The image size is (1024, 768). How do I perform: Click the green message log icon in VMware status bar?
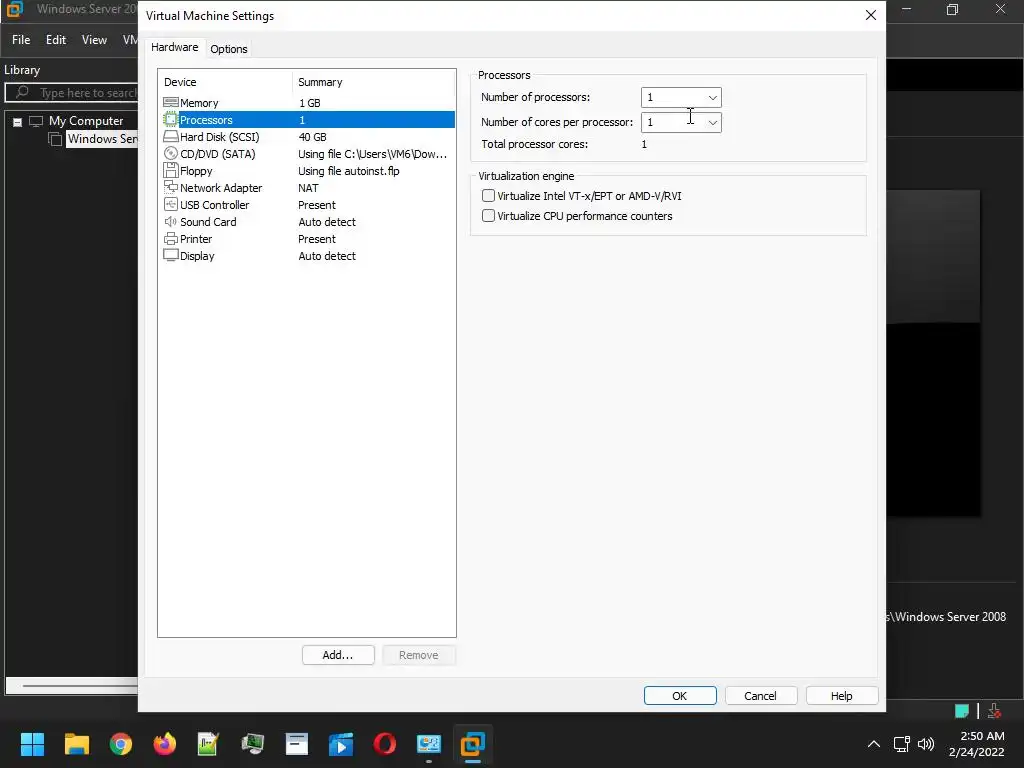pos(961,711)
